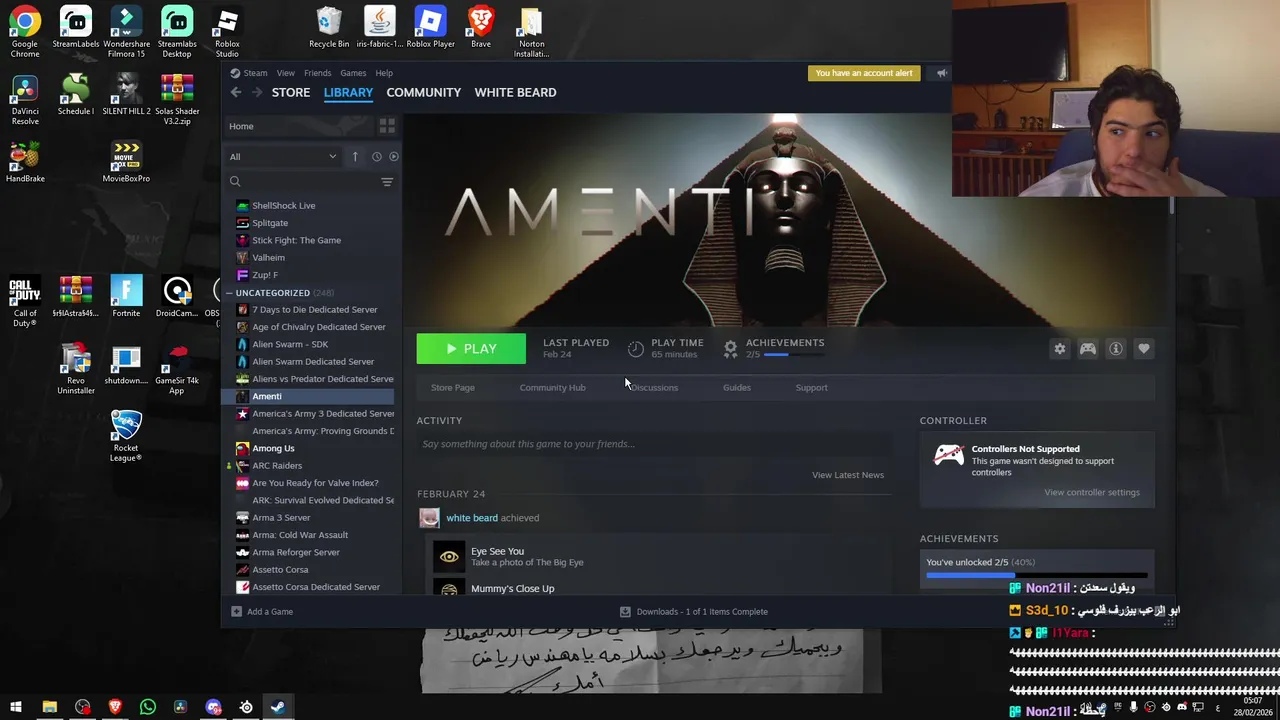Open the Steam menu

click(x=255, y=73)
